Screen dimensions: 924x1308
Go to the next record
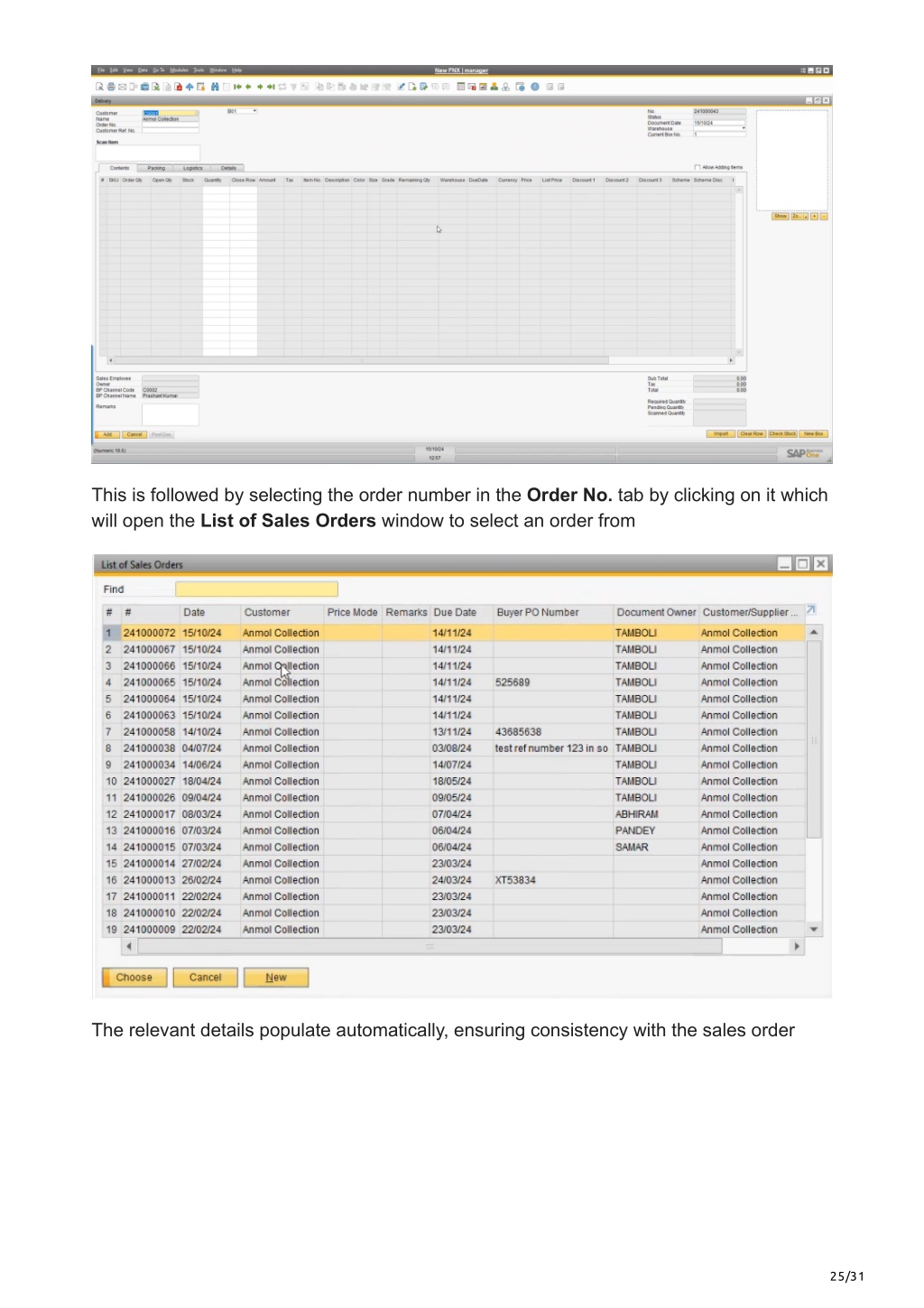(x=260, y=87)
